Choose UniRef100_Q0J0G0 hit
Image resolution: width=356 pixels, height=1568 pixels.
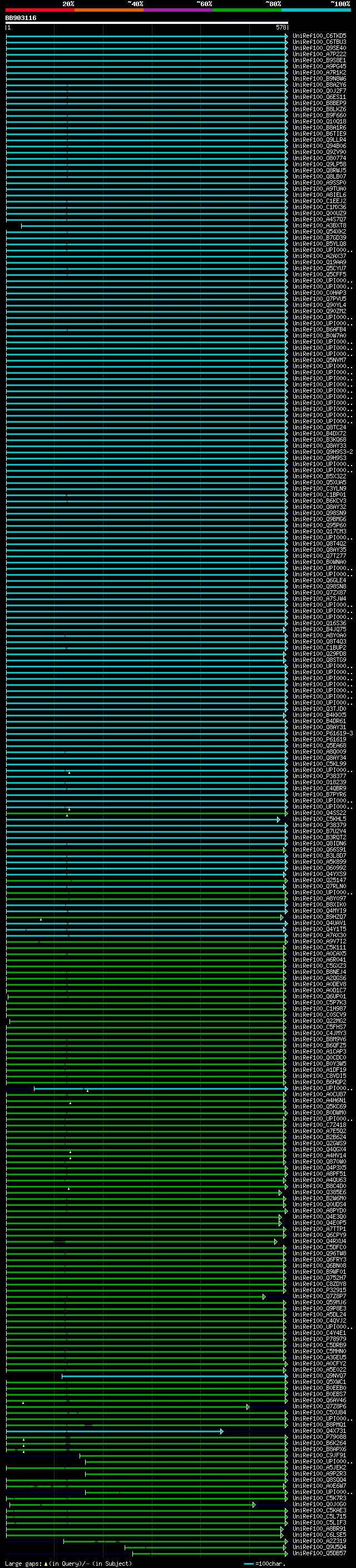coord(319,1504)
